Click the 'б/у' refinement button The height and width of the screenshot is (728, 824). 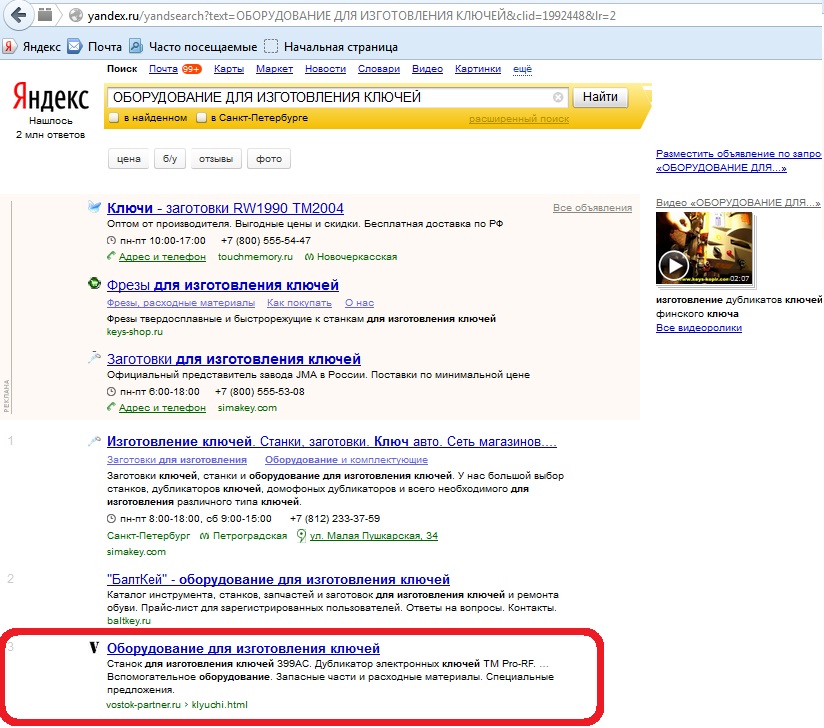[x=170, y=159]
